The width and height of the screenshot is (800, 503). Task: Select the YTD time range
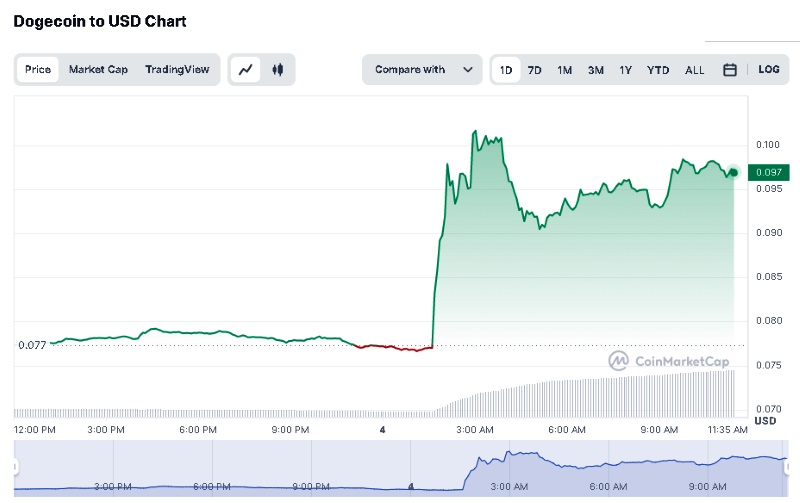(x=658, y=70)
